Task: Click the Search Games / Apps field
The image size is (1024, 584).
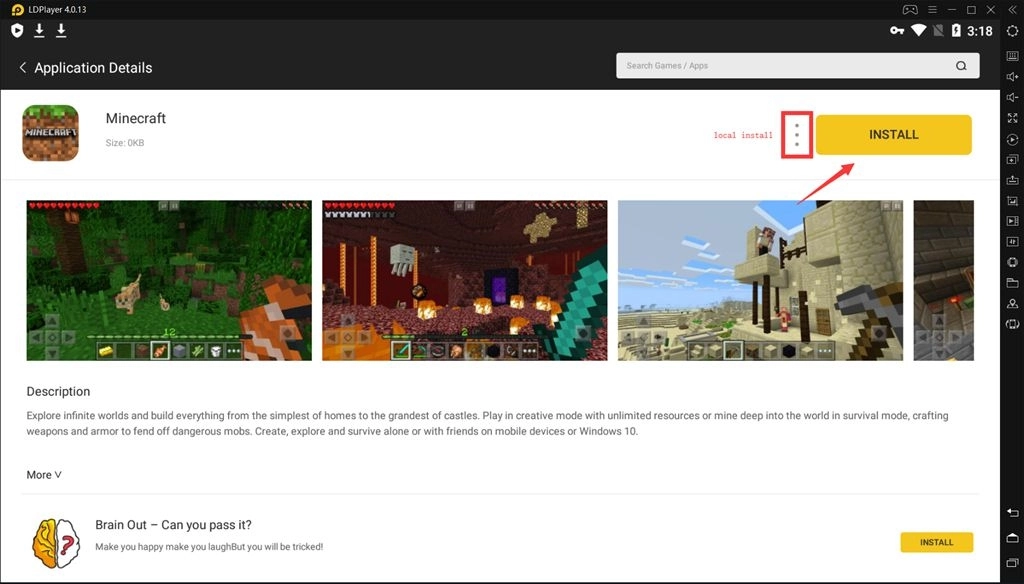Action: [790, 64]
